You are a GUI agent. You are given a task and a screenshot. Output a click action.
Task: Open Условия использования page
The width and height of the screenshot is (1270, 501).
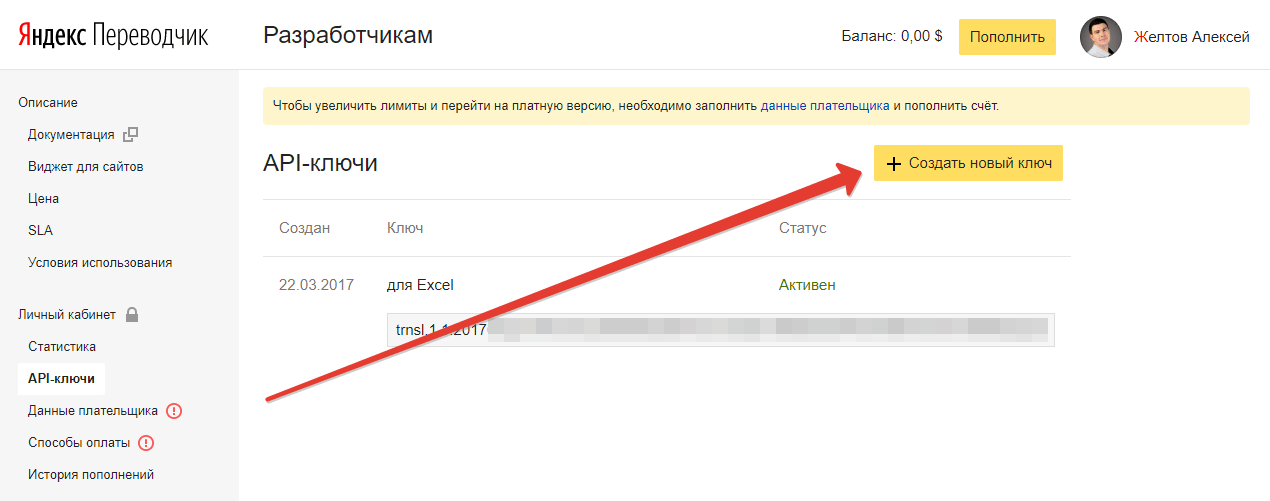[x=100, y=263]
